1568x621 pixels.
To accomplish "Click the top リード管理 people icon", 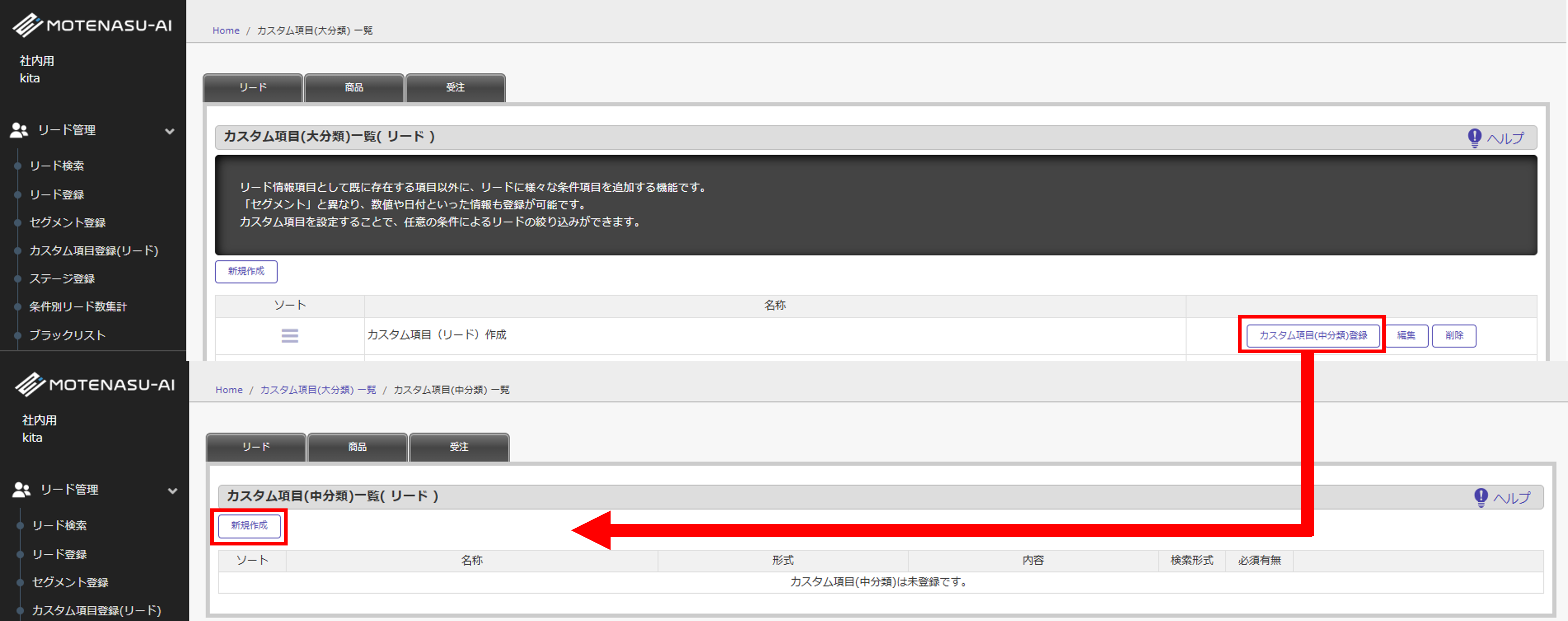I will [19, 130].
